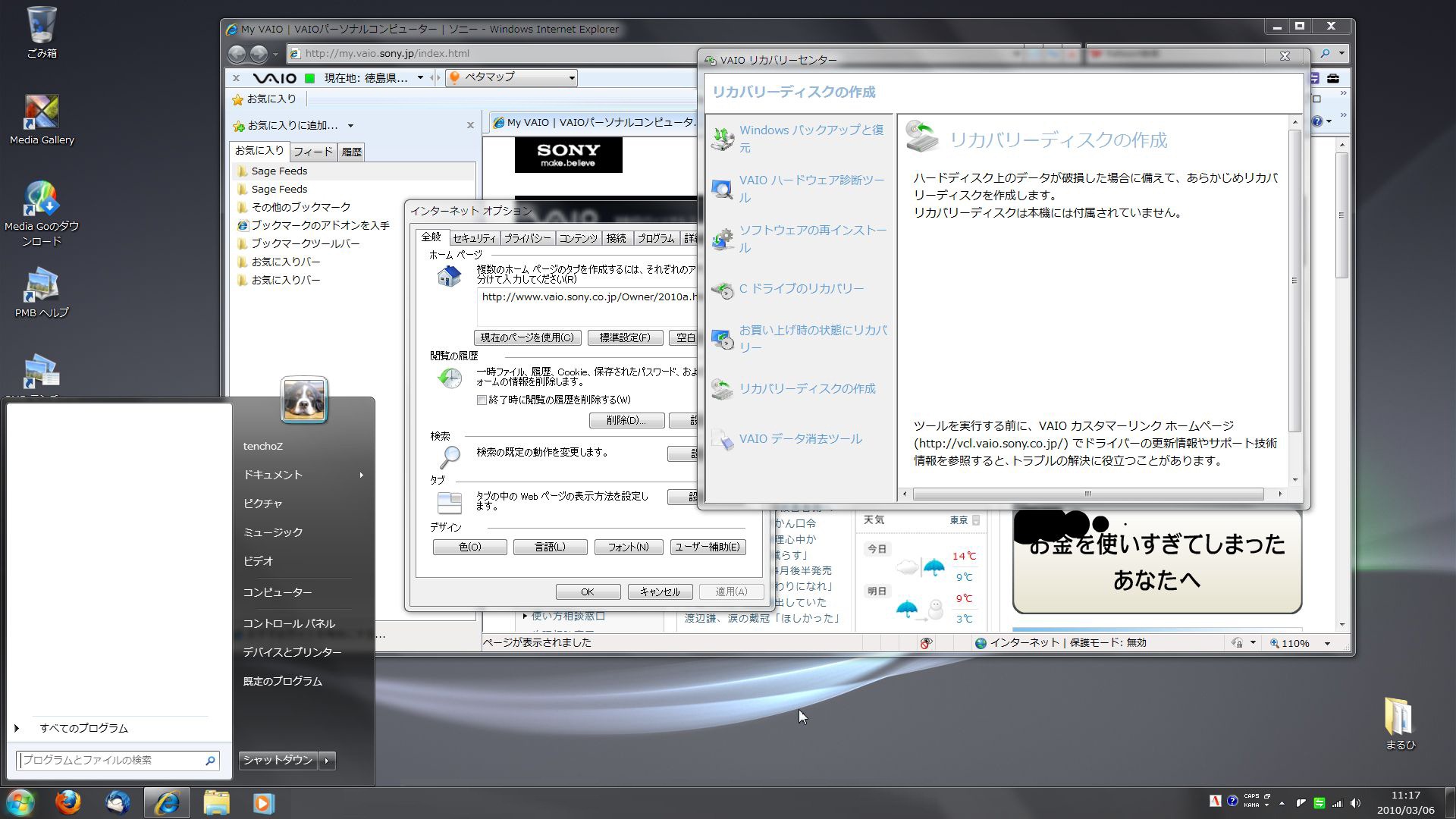Open the 現在地 location dropdown arrow
Screen dimensions: 1456x819
[x=419, y=78]
